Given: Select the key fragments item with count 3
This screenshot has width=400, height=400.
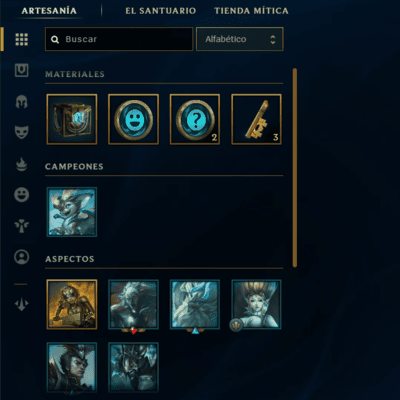Looking at the screenshot, I should tap(256, 119).
